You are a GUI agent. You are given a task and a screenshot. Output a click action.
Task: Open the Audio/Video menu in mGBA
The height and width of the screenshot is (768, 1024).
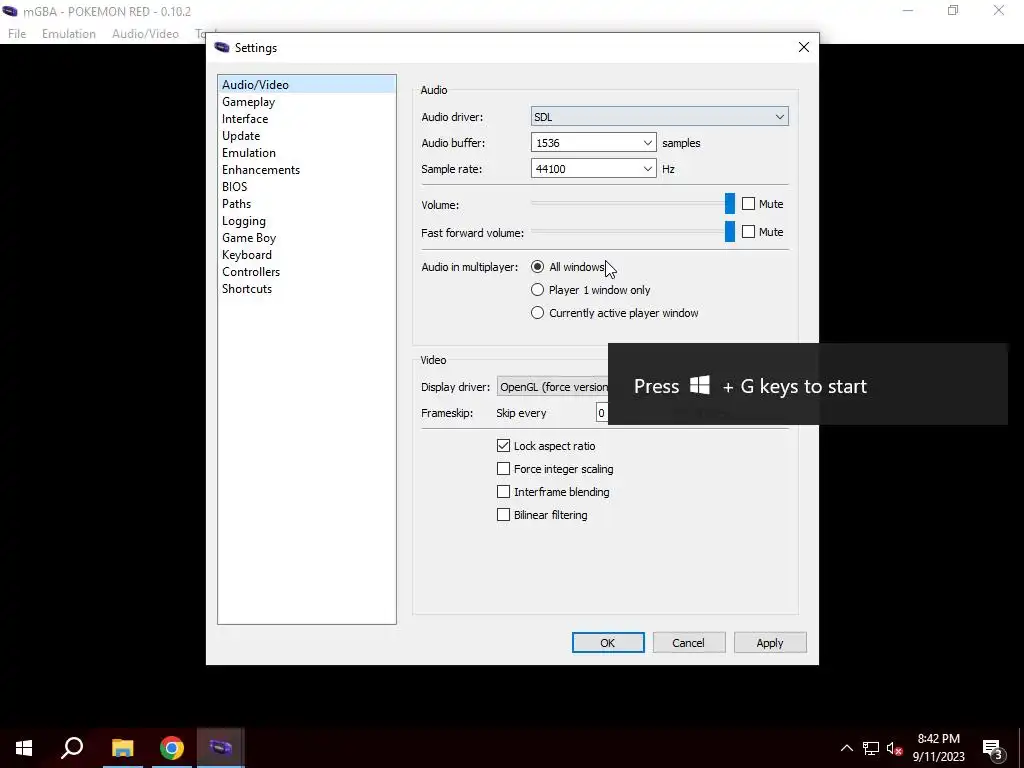point(145,34)
